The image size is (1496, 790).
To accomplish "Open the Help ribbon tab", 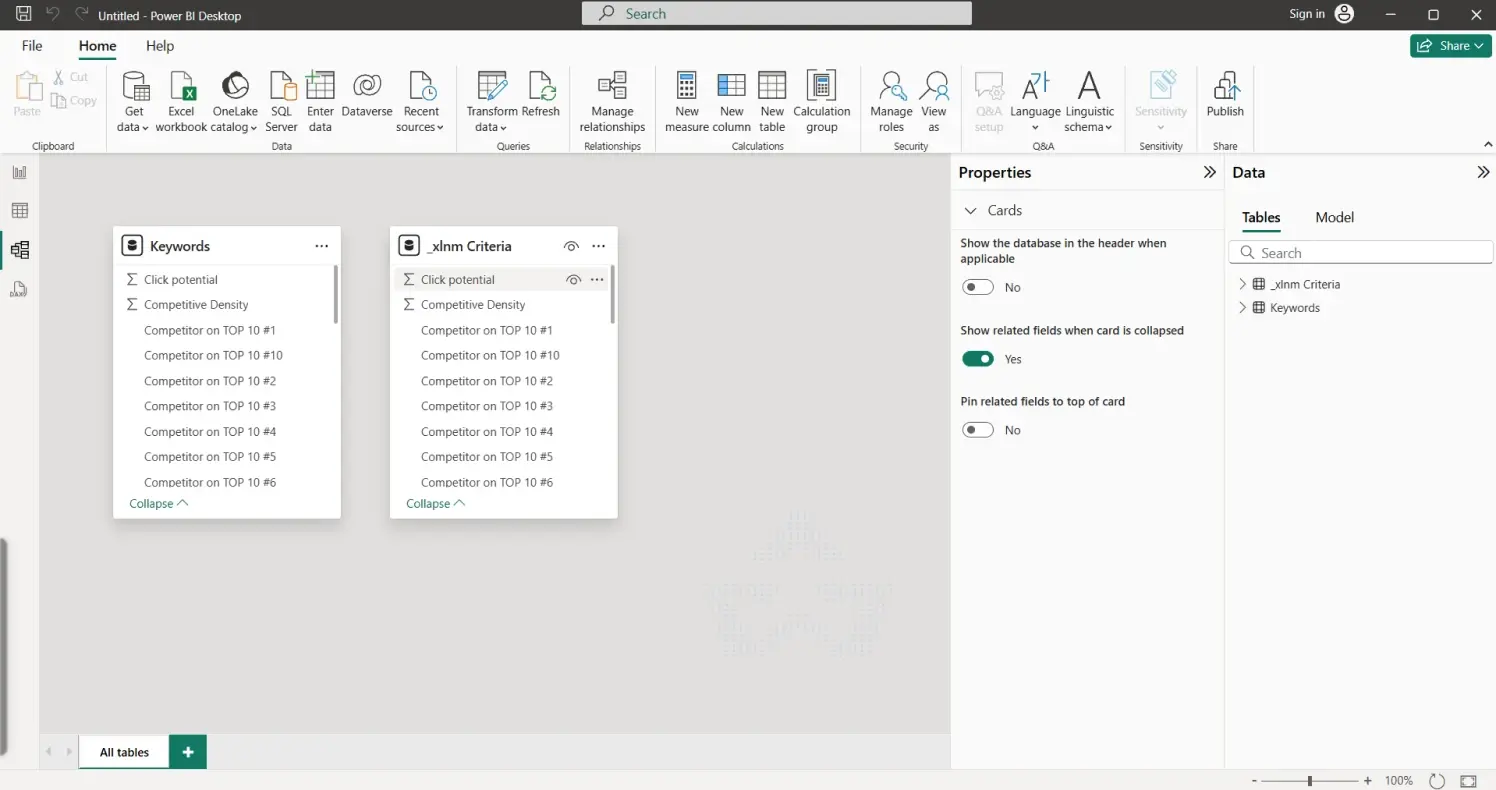I will point(160,46).
